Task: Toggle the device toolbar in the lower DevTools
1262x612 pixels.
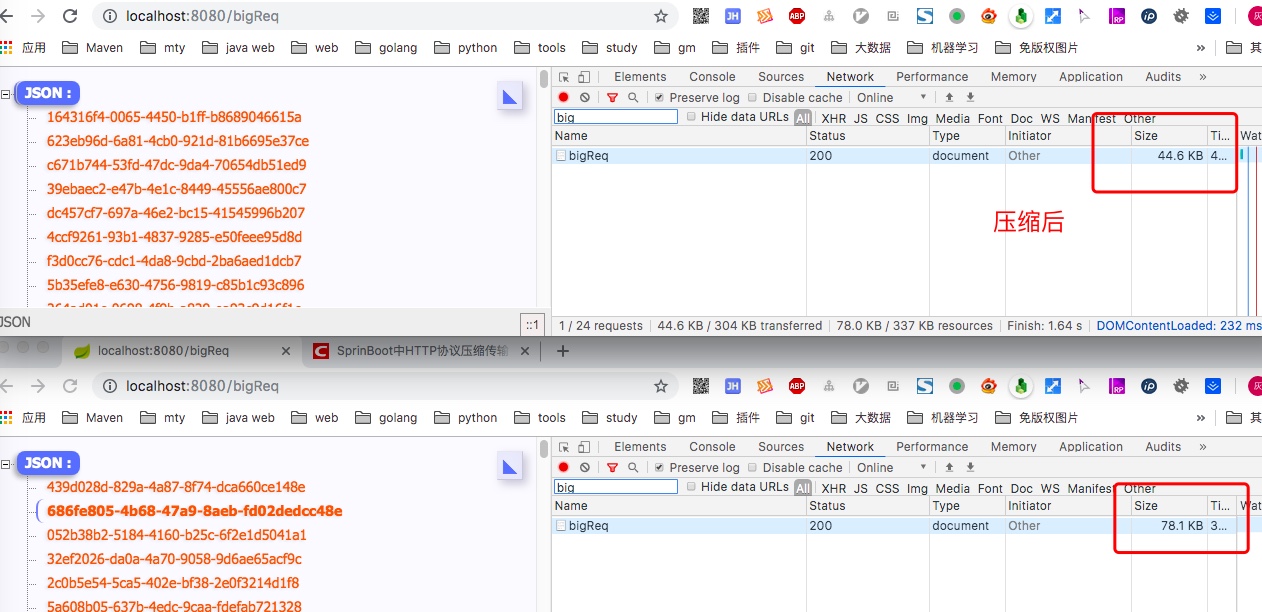Action: 584,447
